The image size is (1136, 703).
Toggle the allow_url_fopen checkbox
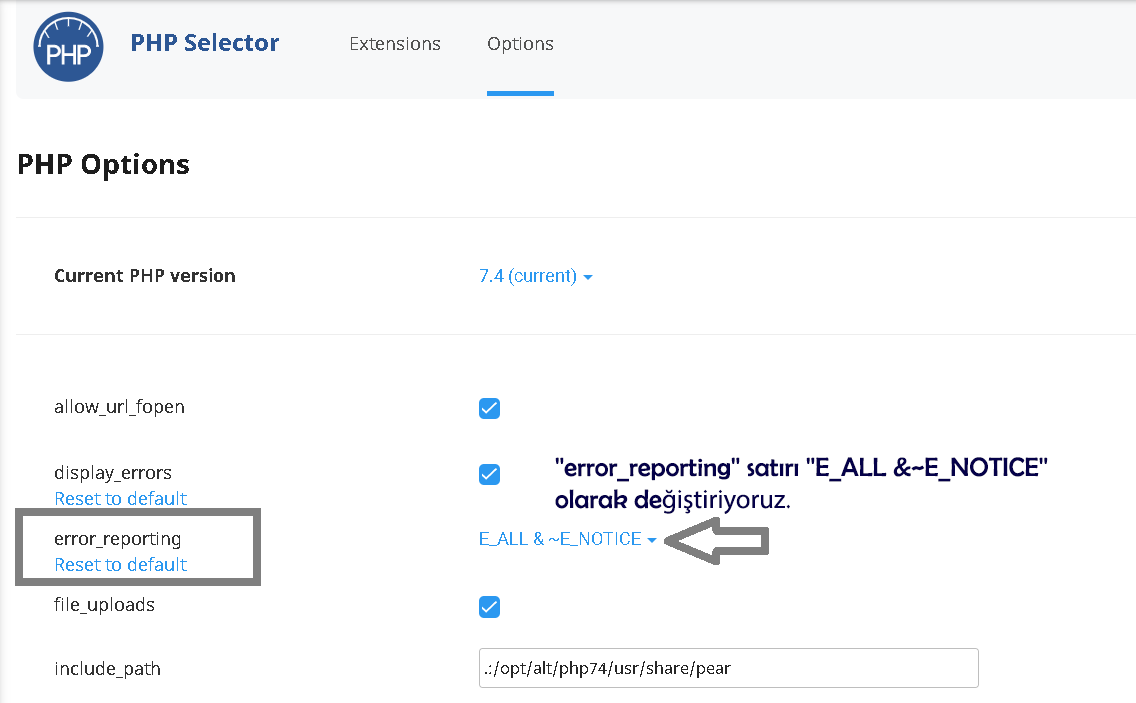tap(489, 408)
